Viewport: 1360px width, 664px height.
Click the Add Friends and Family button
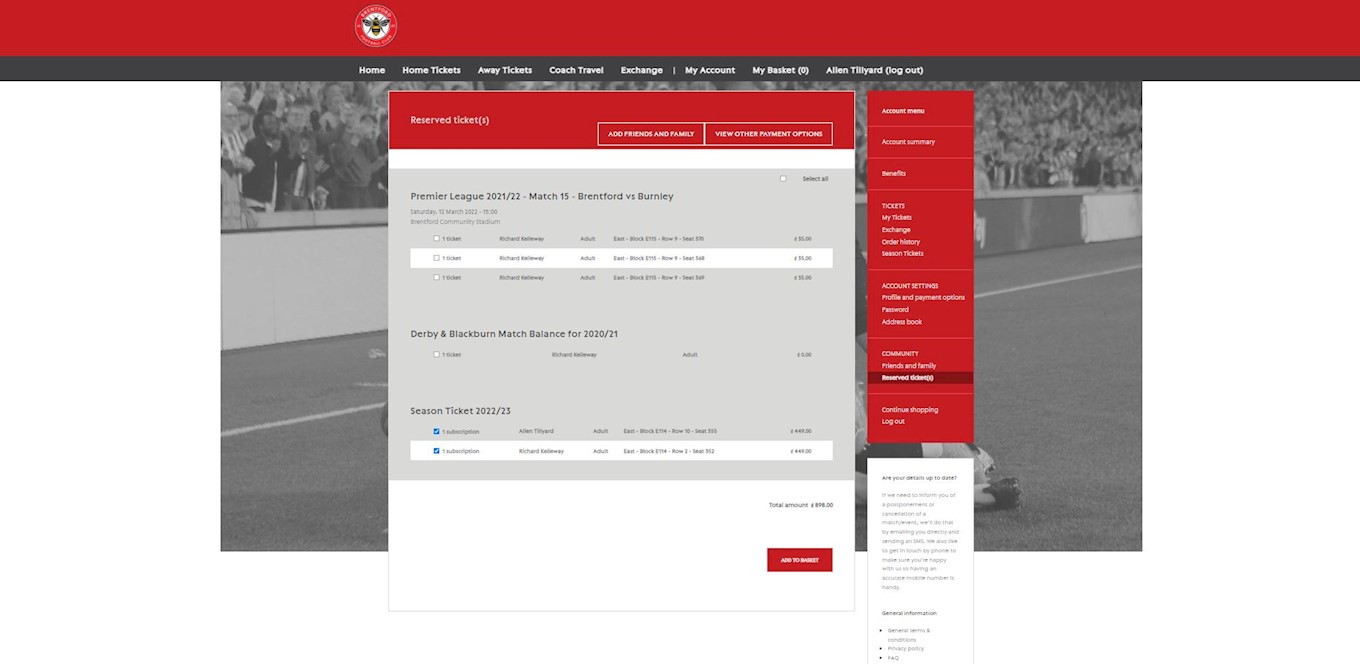click(651, 134)
